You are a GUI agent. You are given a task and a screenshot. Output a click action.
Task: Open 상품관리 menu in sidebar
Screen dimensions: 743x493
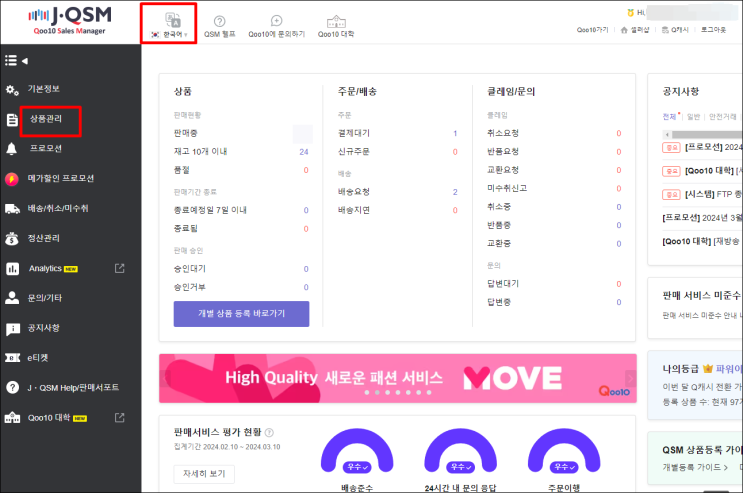click(x=46, y=119)
